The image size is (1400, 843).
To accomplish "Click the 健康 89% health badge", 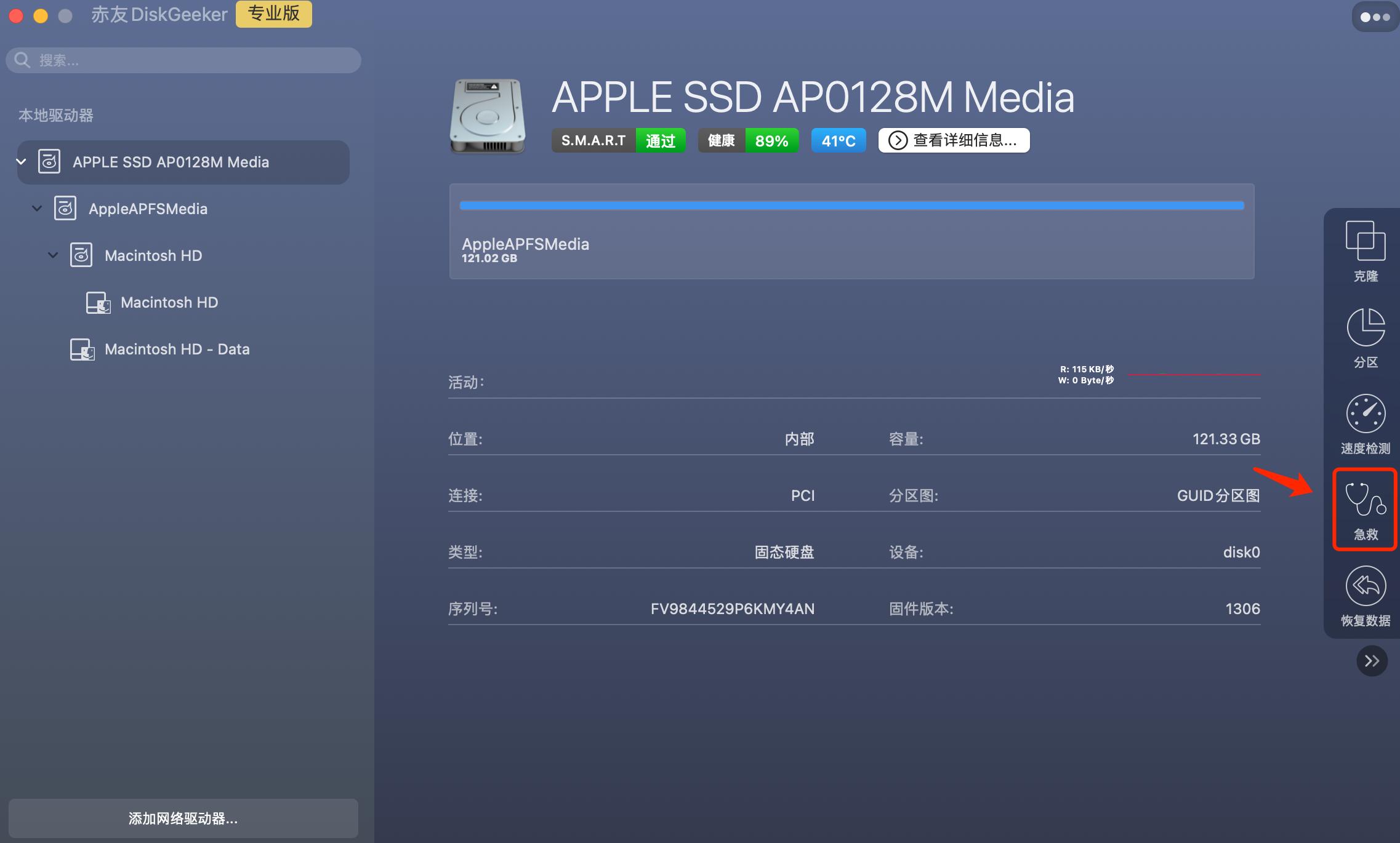I will coord(748,140).
